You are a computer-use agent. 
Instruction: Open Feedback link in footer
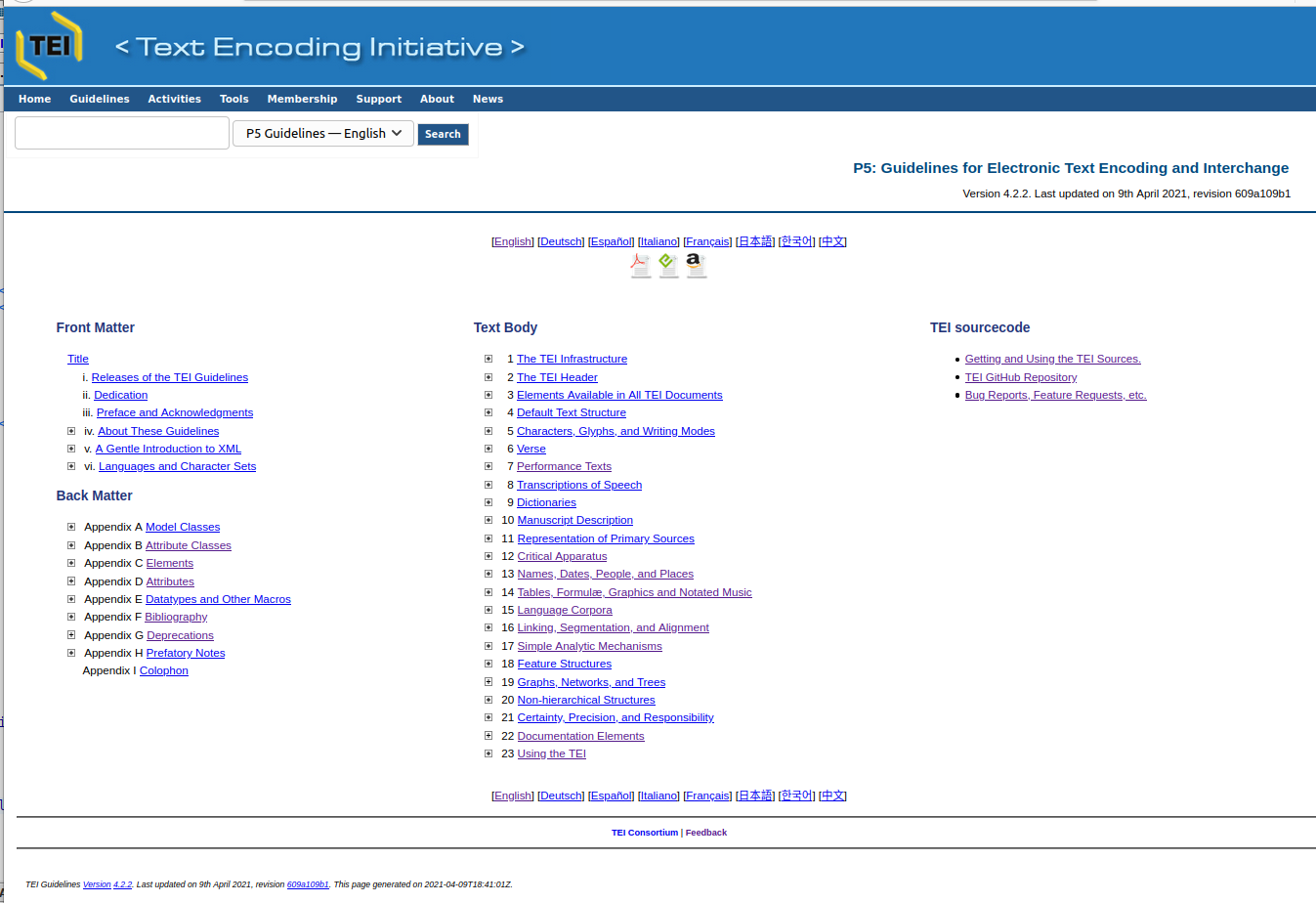705,833
